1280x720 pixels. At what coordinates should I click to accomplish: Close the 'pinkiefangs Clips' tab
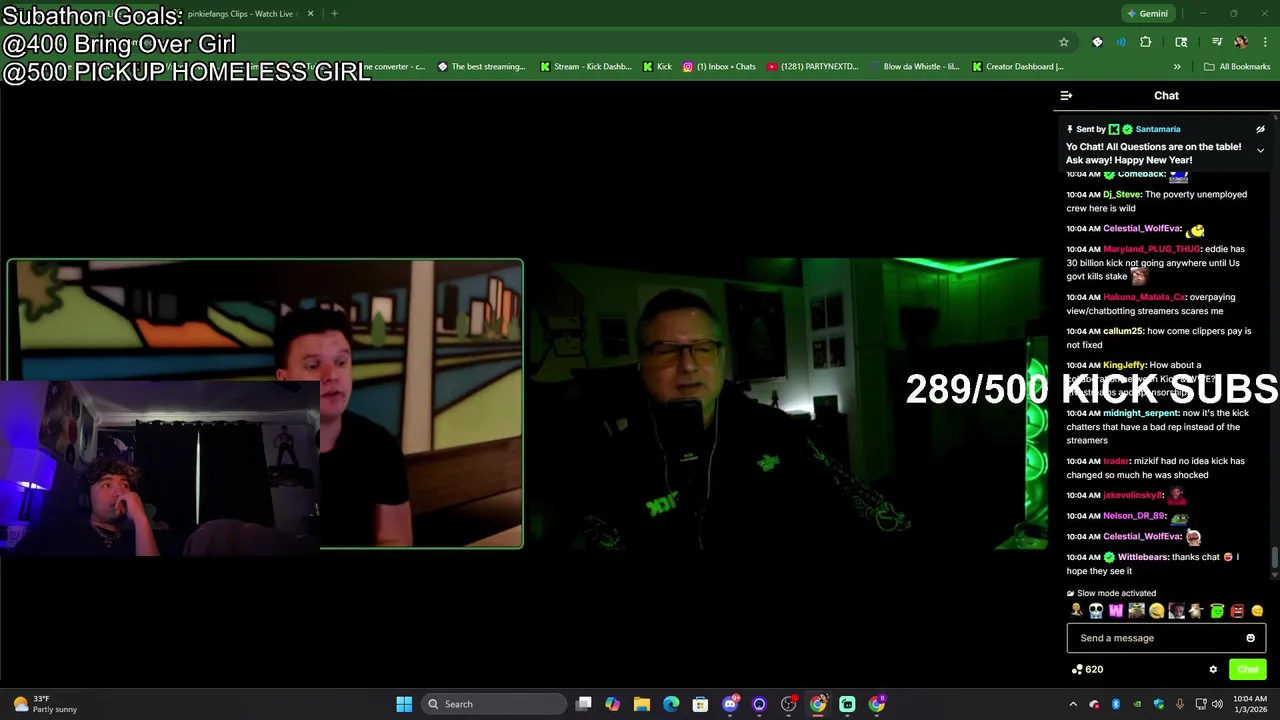310,14
